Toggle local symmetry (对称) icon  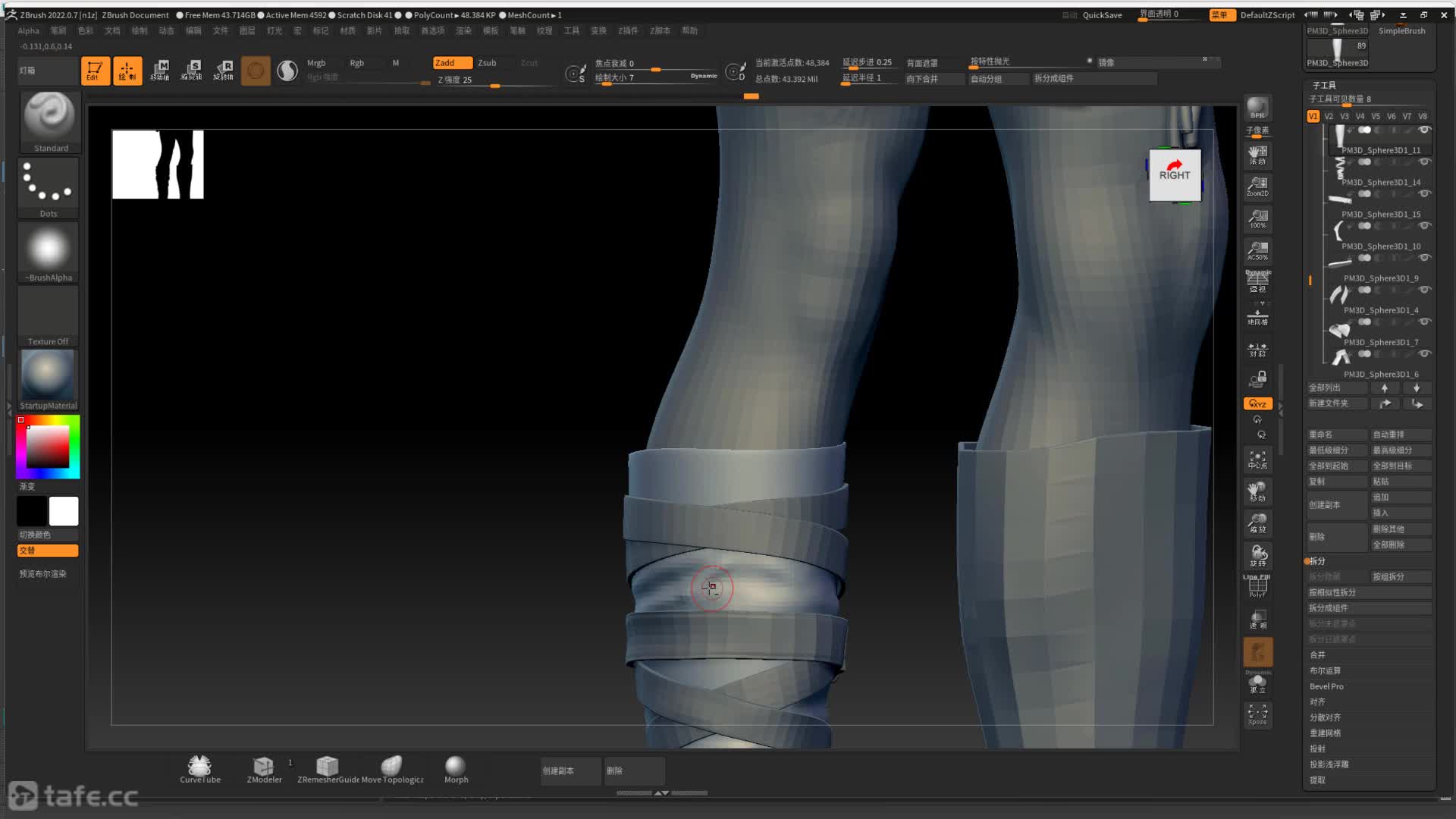1257,350
